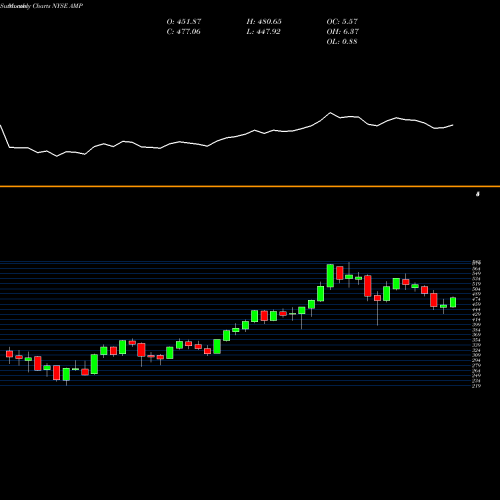Click the 'OL: 0.88' reading
Viewport: 500px width, 500px height.
click(x=342, y=42)
